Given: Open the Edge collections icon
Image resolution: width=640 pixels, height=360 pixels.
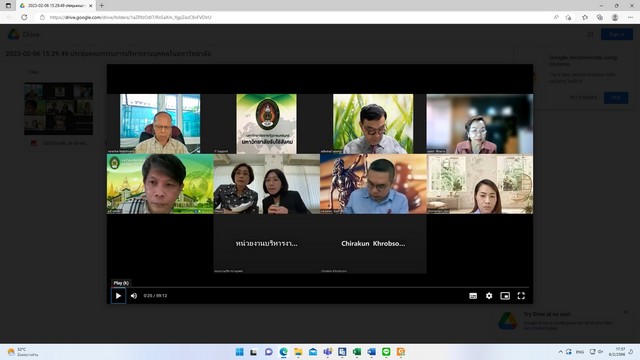Looking at the screenshot, I should pyautogui.click(x=600, y=17).
